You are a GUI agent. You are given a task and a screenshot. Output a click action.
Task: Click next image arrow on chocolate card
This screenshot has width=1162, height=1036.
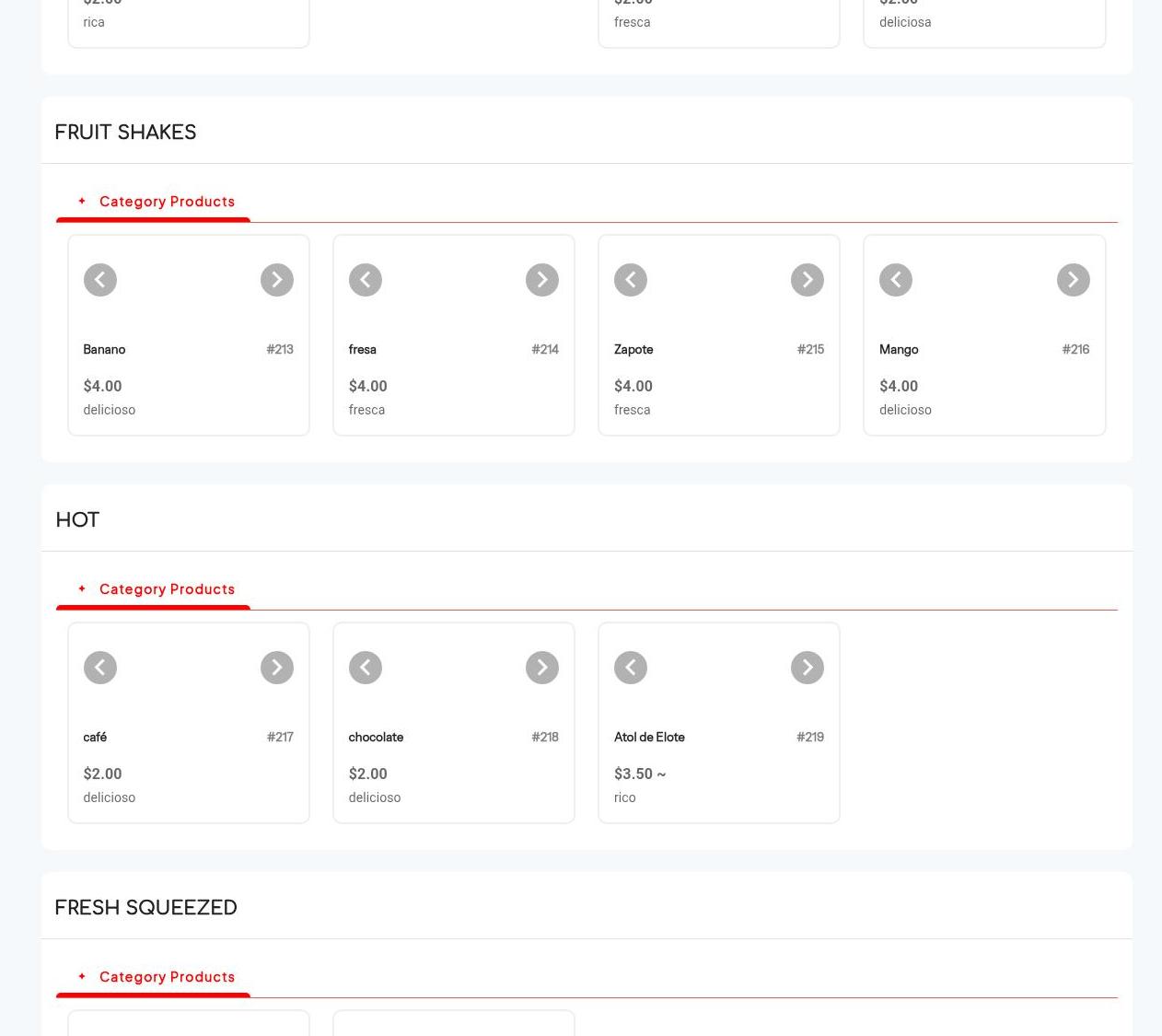point(541,668)
